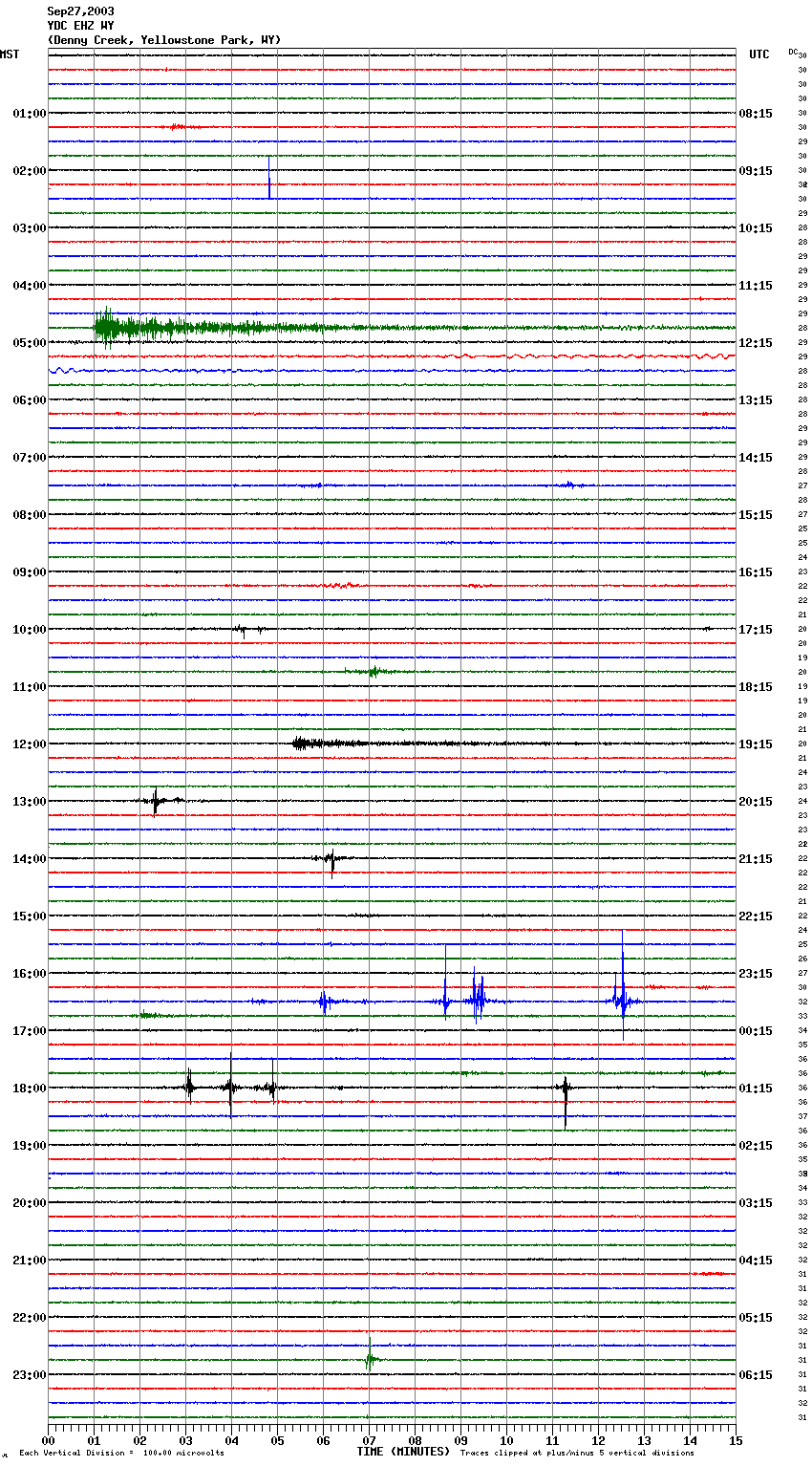
Task: Click the 08:00 MST time label
Action: (30, 515)
